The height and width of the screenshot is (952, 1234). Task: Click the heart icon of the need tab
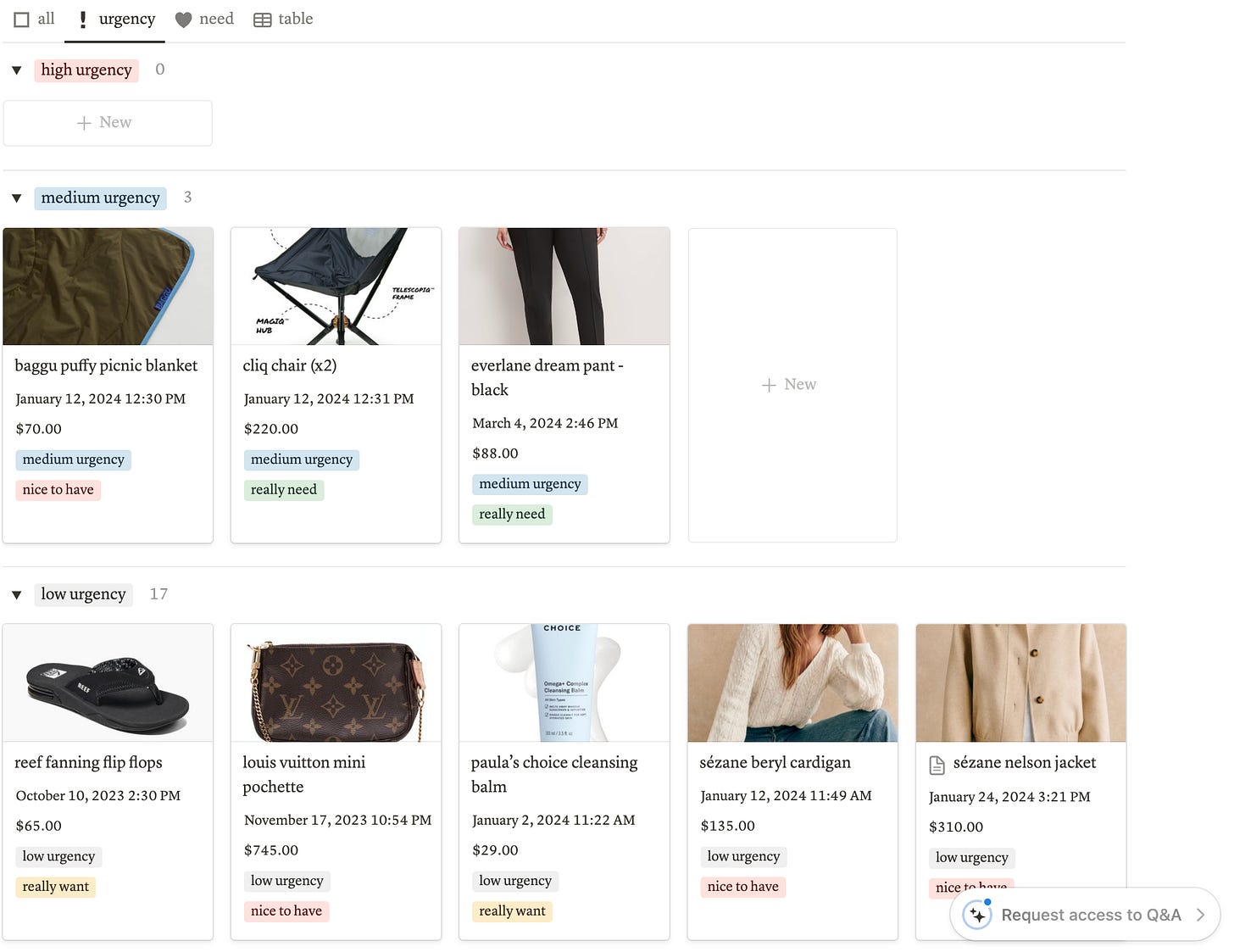tap(183, 19)
